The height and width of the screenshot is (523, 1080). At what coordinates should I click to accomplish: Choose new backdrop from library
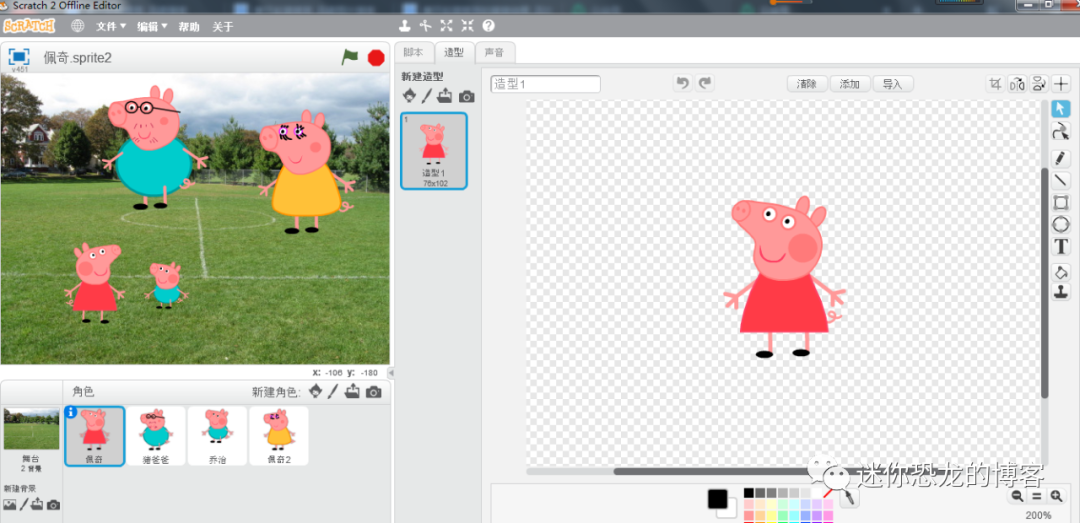[9, 504]
